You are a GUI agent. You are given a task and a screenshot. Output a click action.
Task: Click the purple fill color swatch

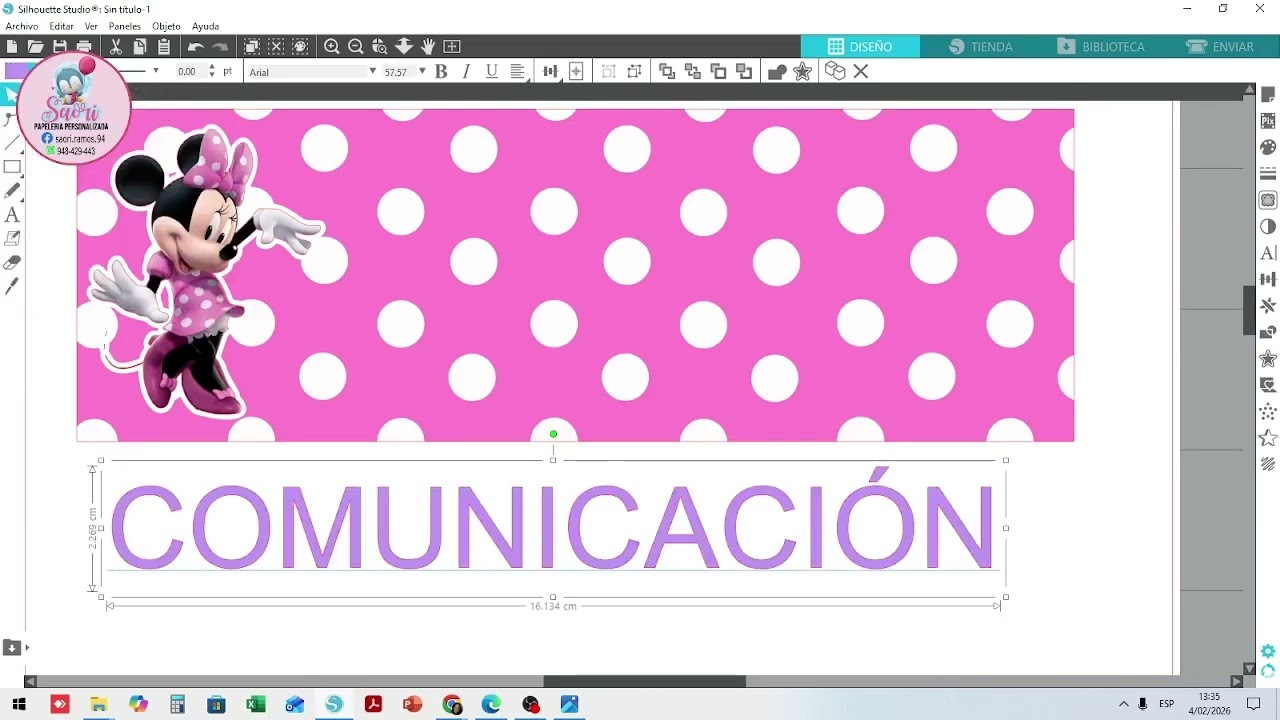coord(18,71)
